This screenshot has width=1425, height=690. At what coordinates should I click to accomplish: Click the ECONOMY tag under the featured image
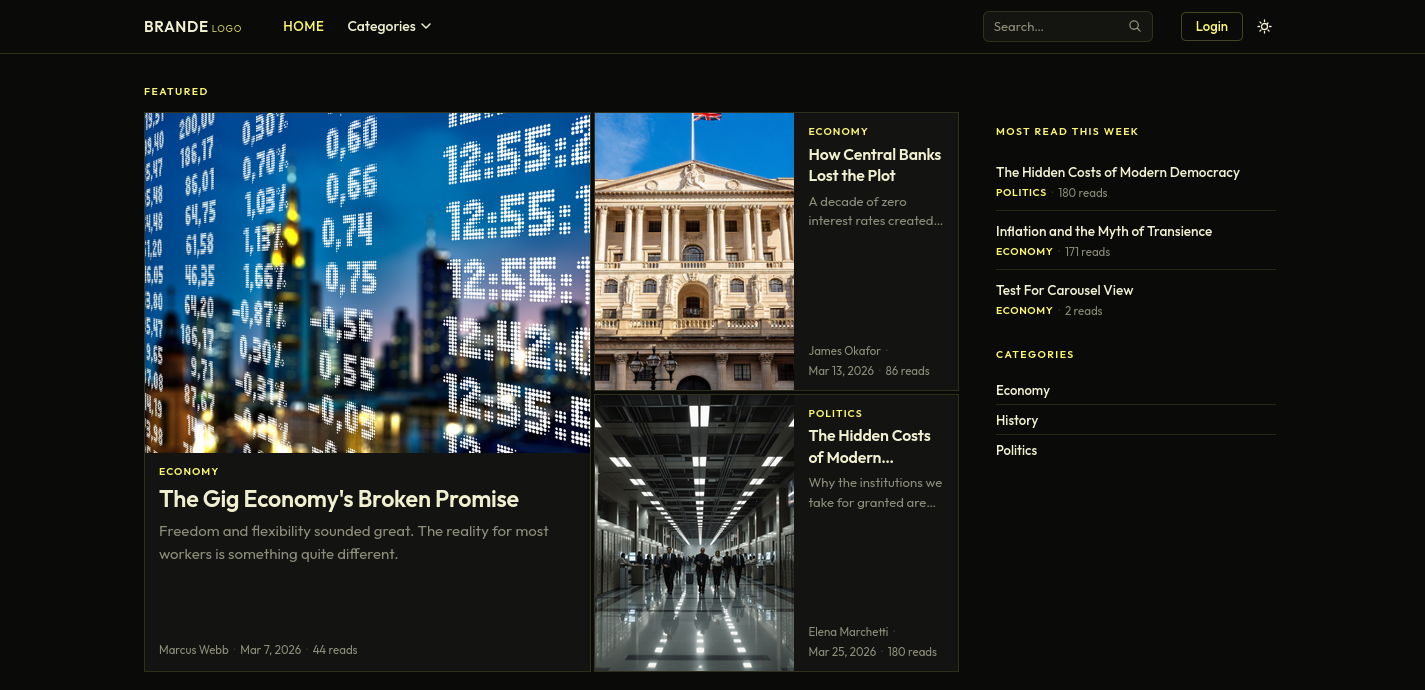click(188, 471)
